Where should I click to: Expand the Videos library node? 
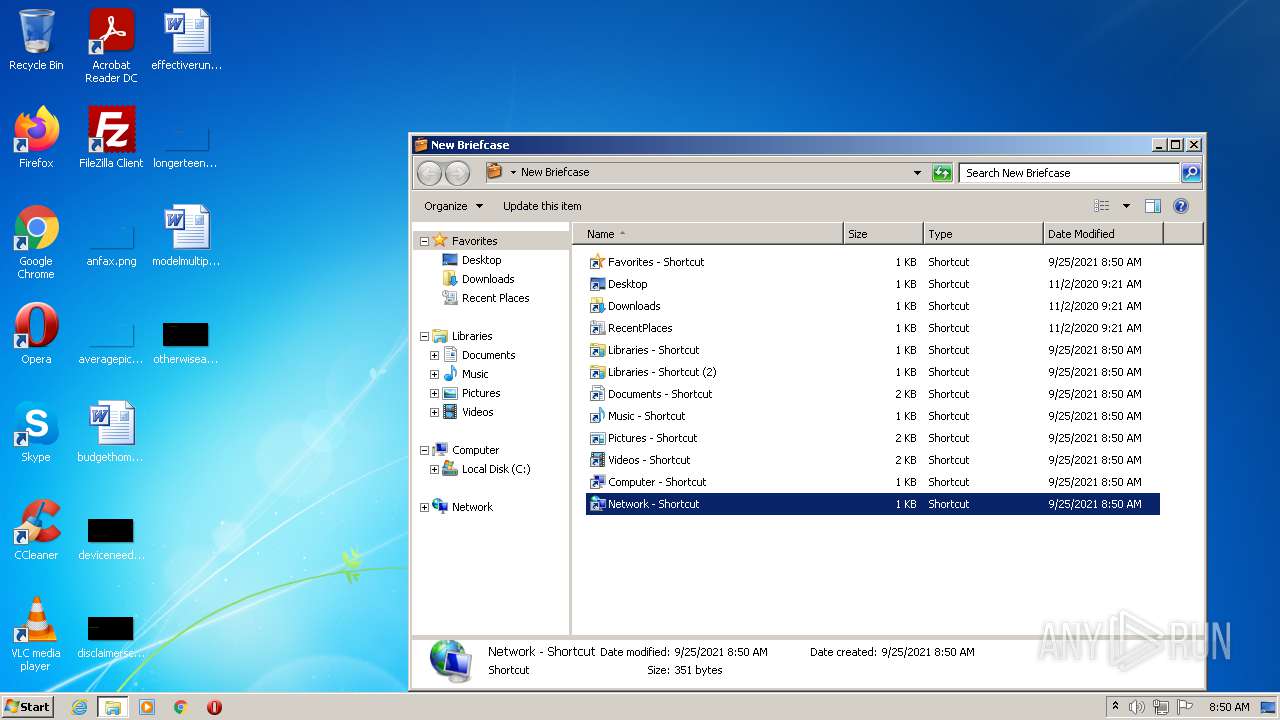(x=434, y=412)
